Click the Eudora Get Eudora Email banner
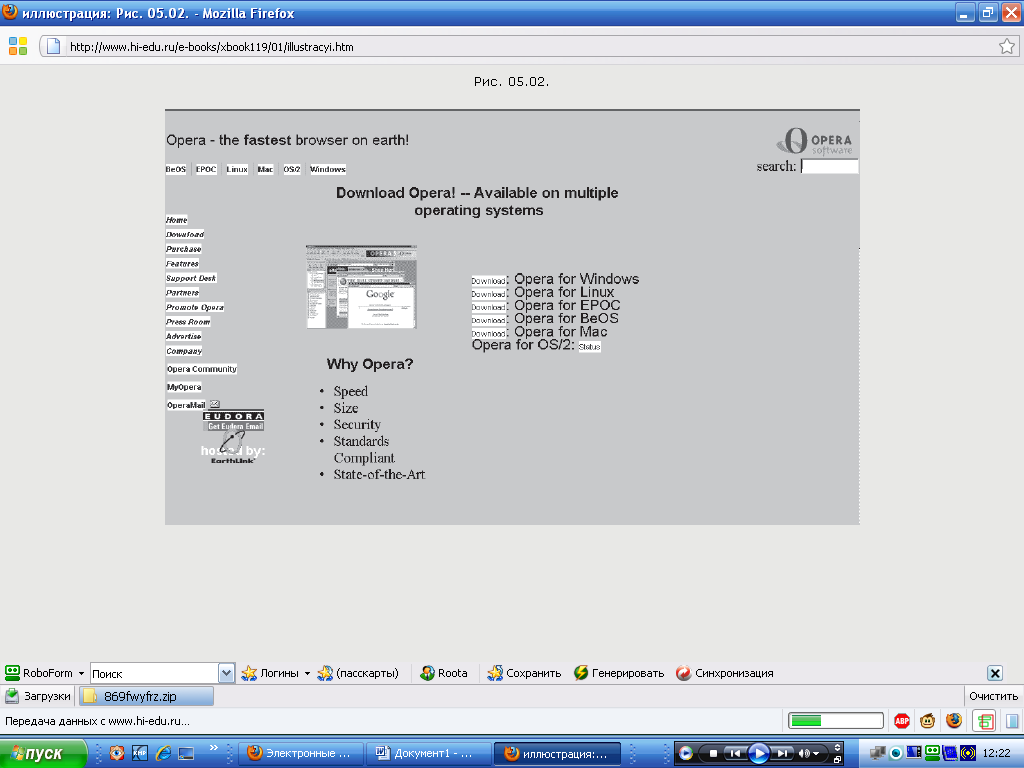This screenshot has width=1024, height=768. 233,421
